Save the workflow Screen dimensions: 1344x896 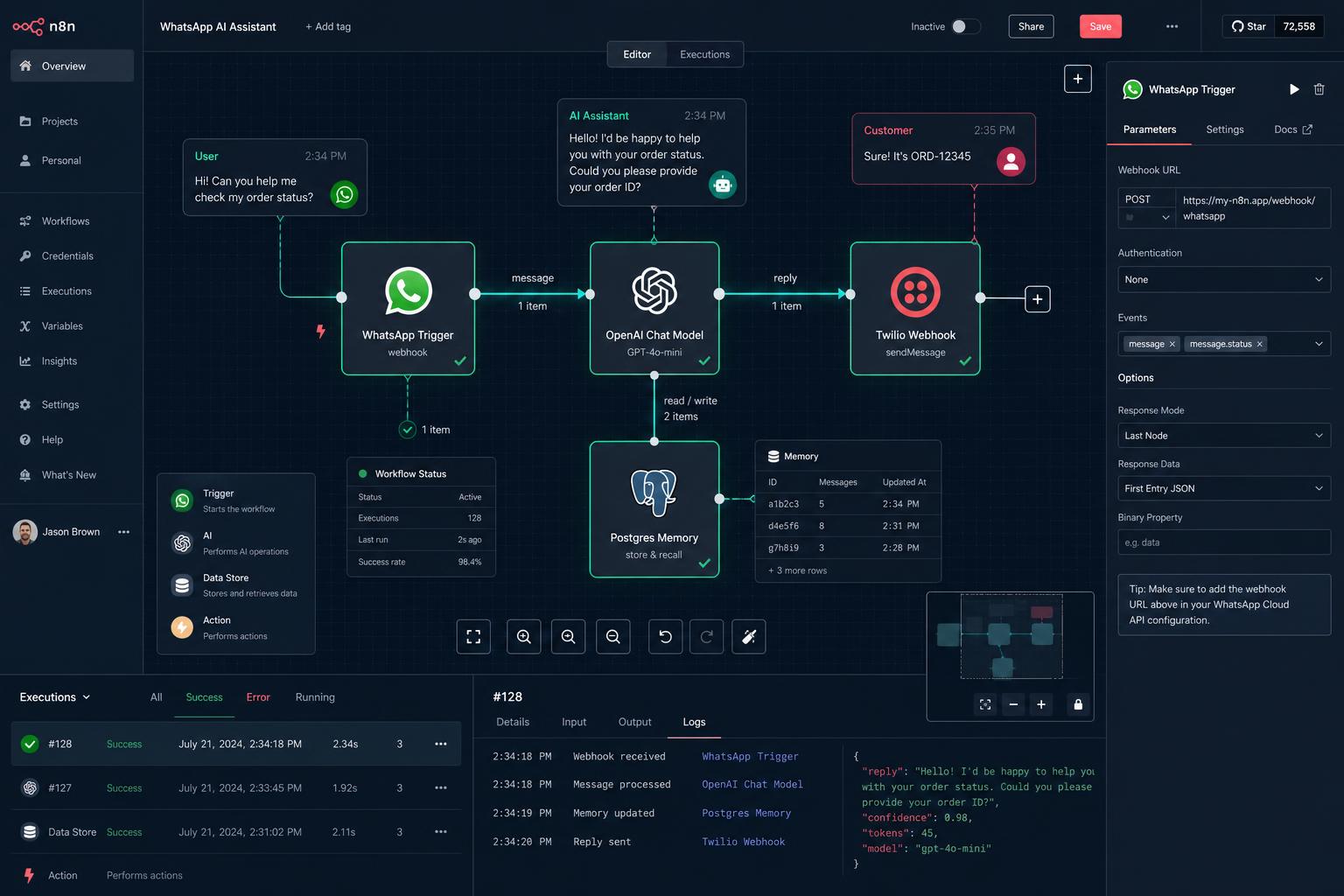[1100, 26]
